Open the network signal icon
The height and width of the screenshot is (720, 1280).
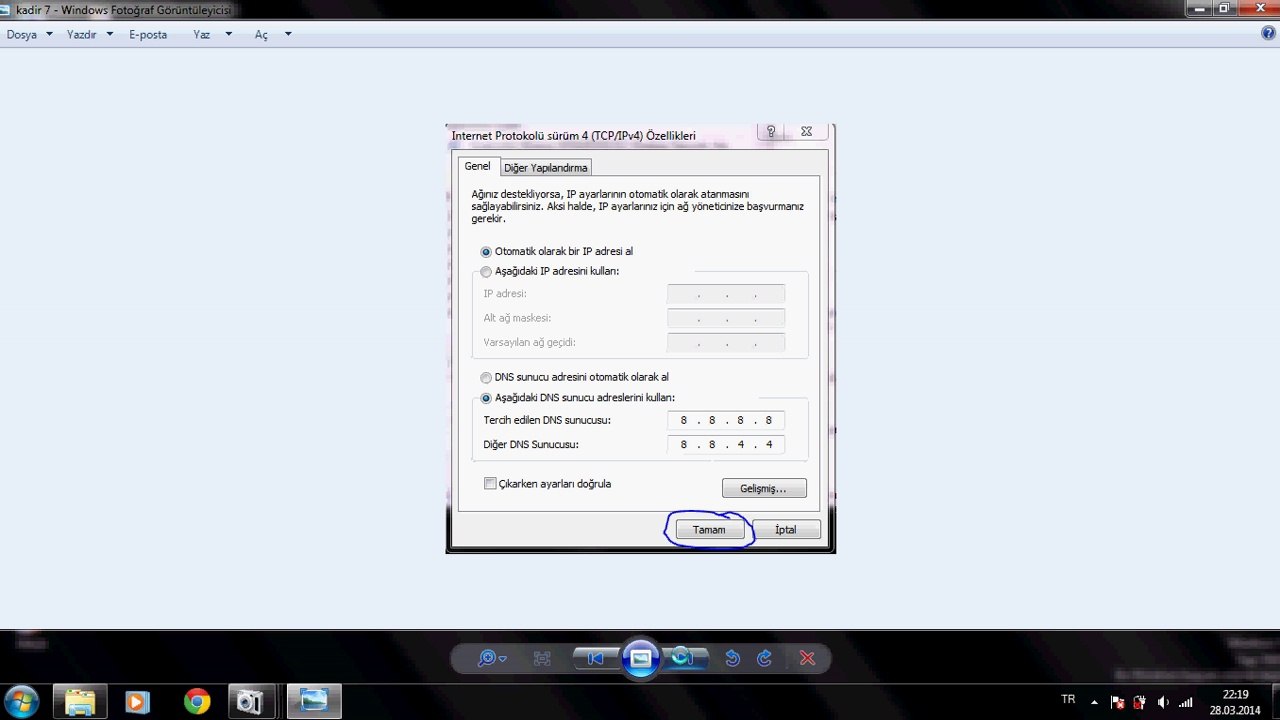click(x=1188, y=702)
